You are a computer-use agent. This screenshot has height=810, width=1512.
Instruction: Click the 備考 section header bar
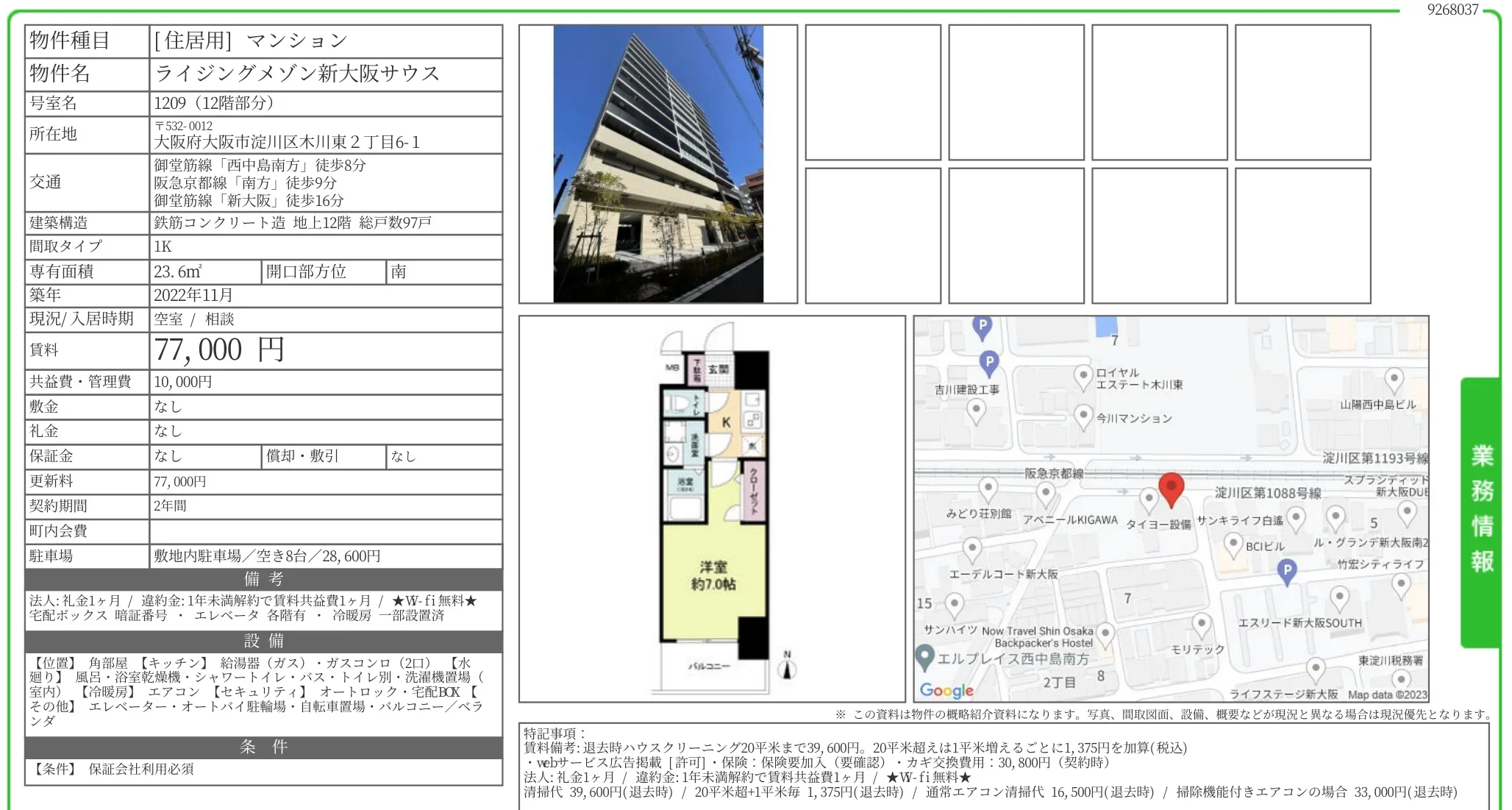click(x=263, y=579)
